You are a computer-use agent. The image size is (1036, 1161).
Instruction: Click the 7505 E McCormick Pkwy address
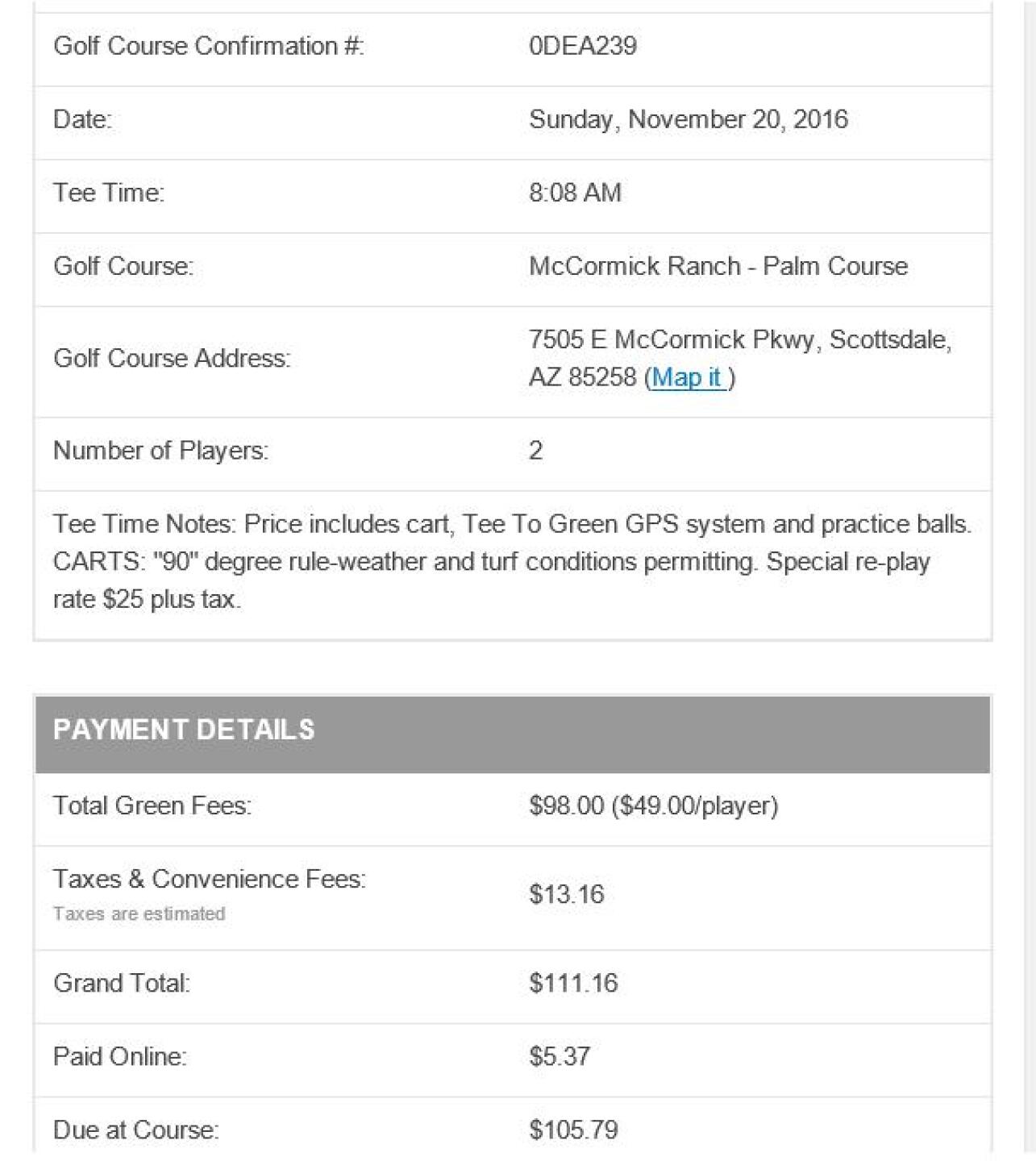pyautogui.click(x=739, y=340)
